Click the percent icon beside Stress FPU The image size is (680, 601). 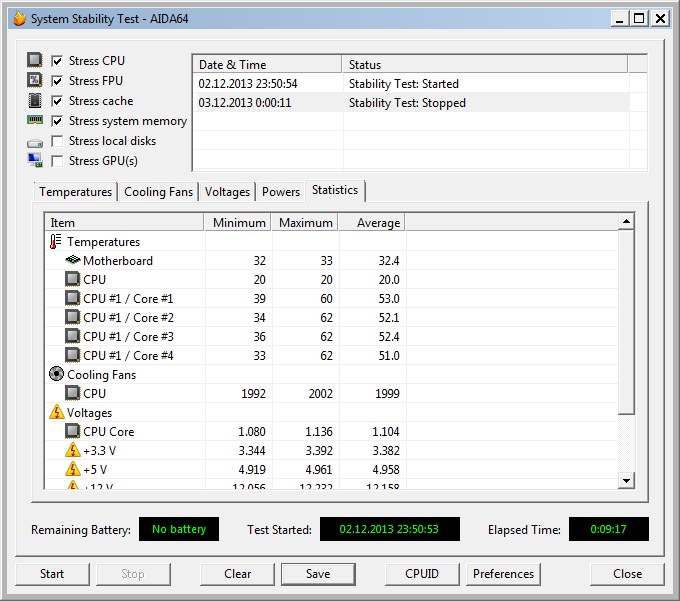[35, 80]
